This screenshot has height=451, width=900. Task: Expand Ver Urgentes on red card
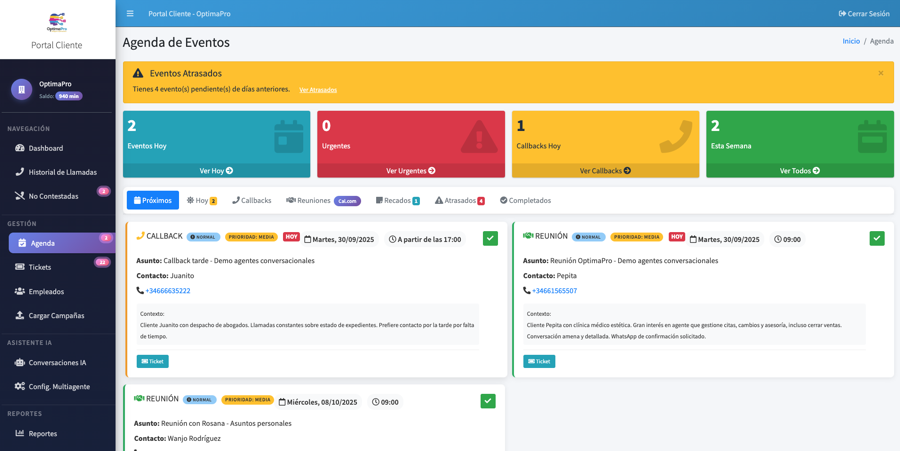click(x=411, y=171)
